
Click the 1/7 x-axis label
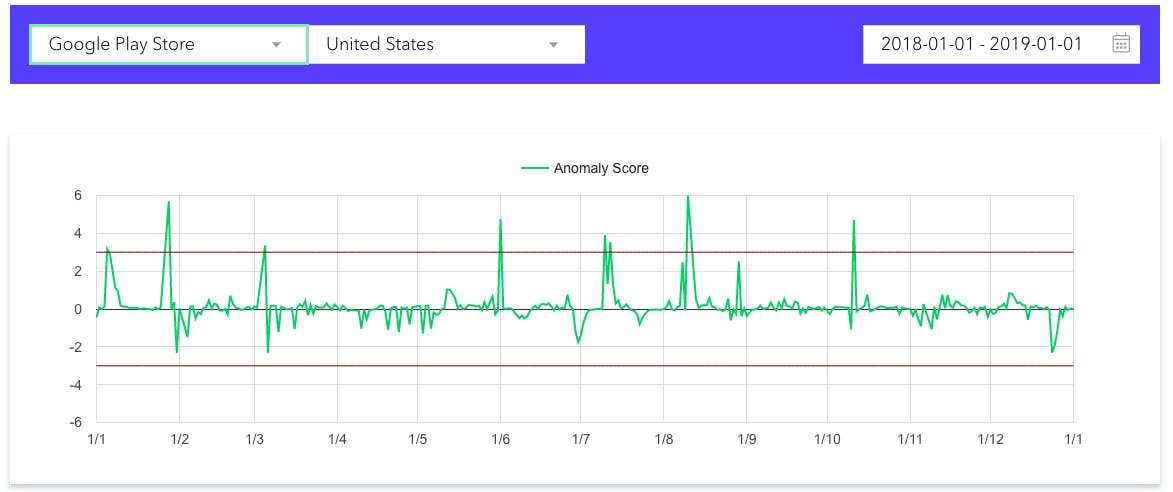(x=580, y=439)
